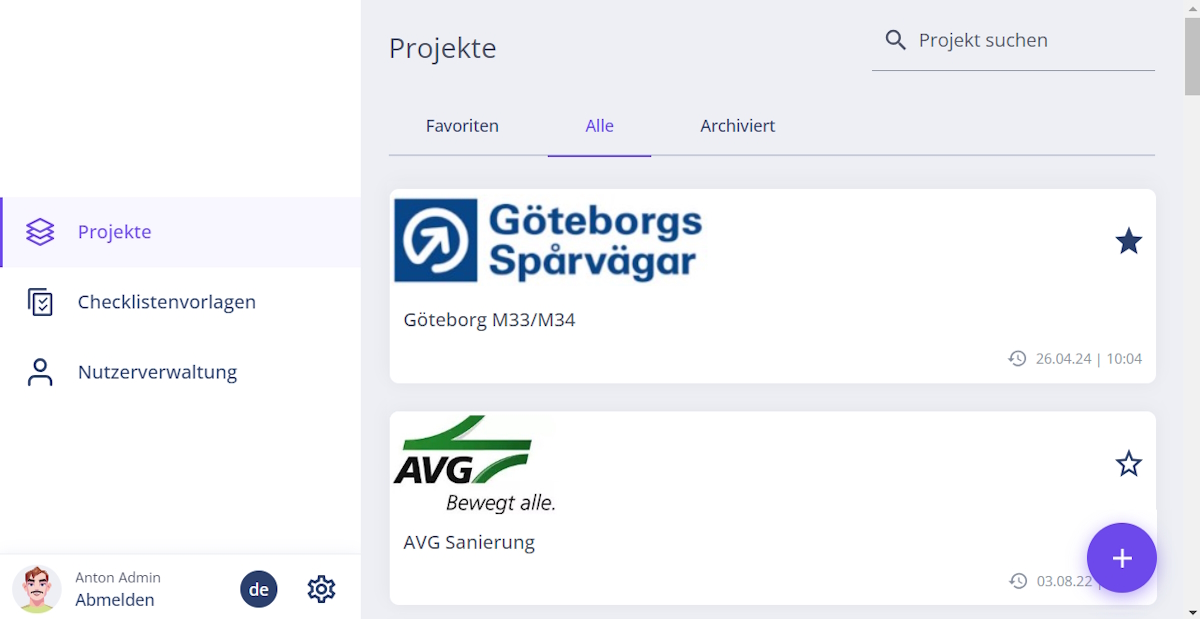Viewport: 1200px width, 619px height.
Task: Click the magnifier search icon
Action: coord(896,40)
